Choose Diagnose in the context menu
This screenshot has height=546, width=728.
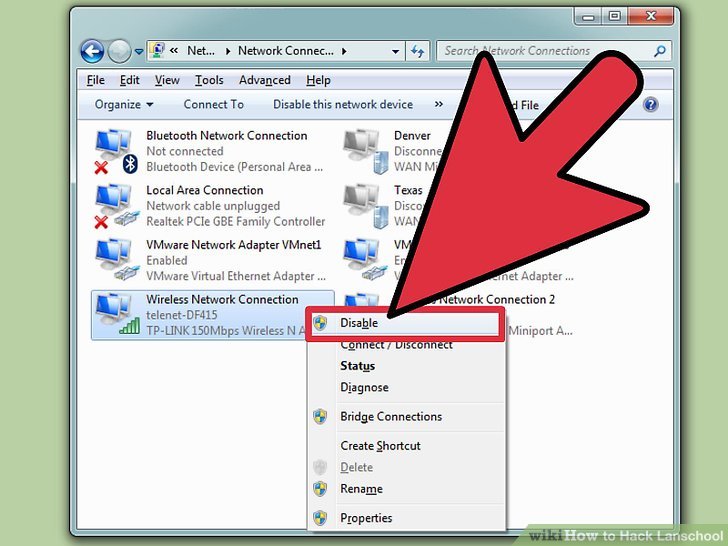364,387
